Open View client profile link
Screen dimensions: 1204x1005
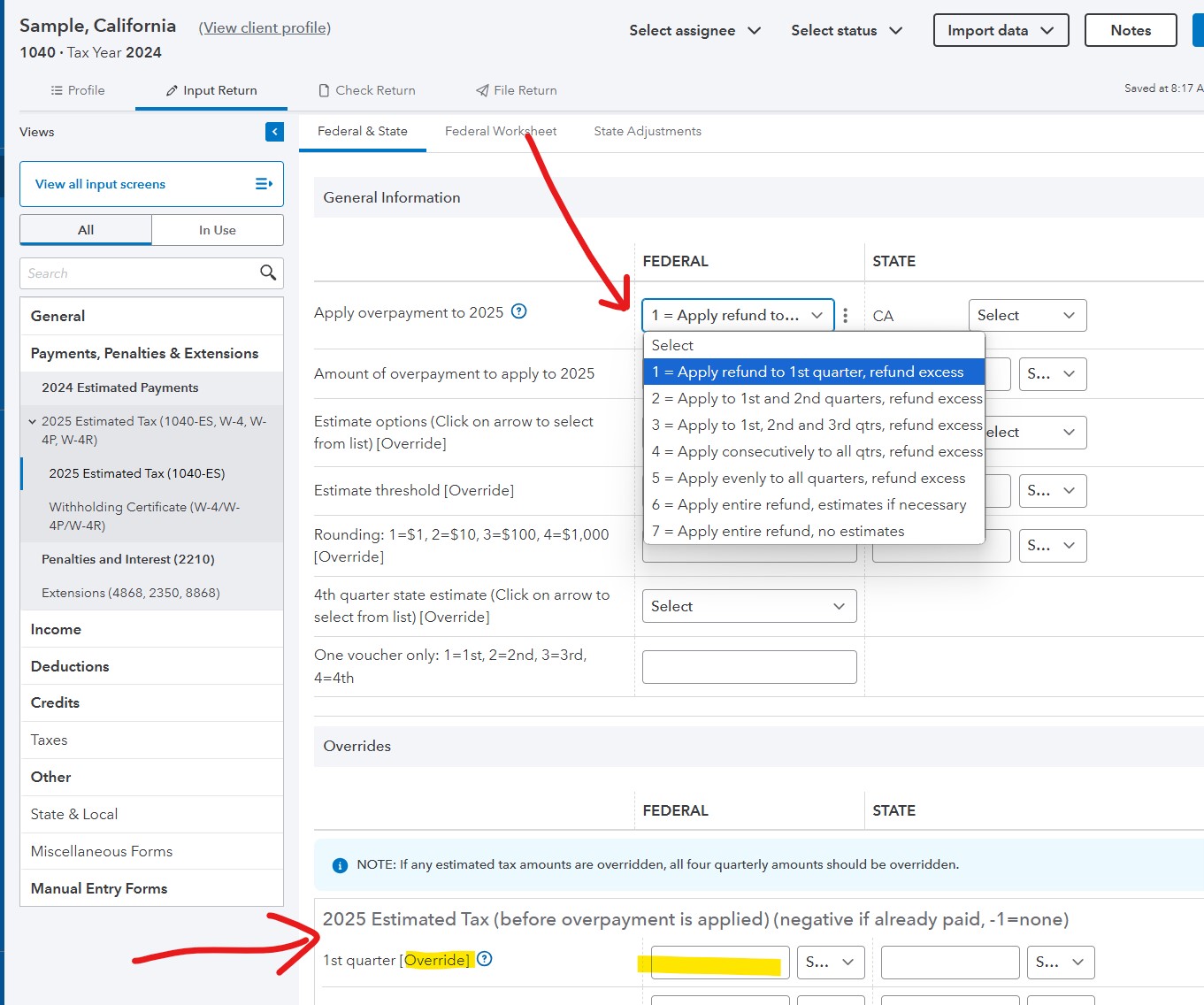[x=264, y=27]
